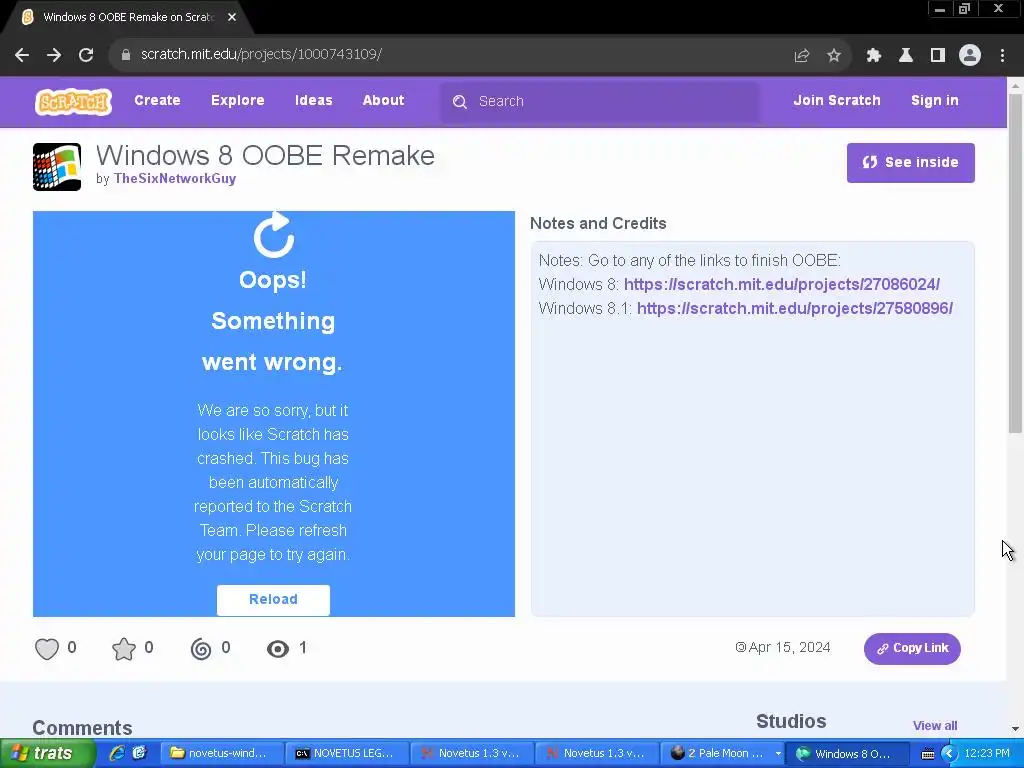The height and width of the screenshot is (768, 1024).
Task: Click the eye views icon
Action: point(278,648)
